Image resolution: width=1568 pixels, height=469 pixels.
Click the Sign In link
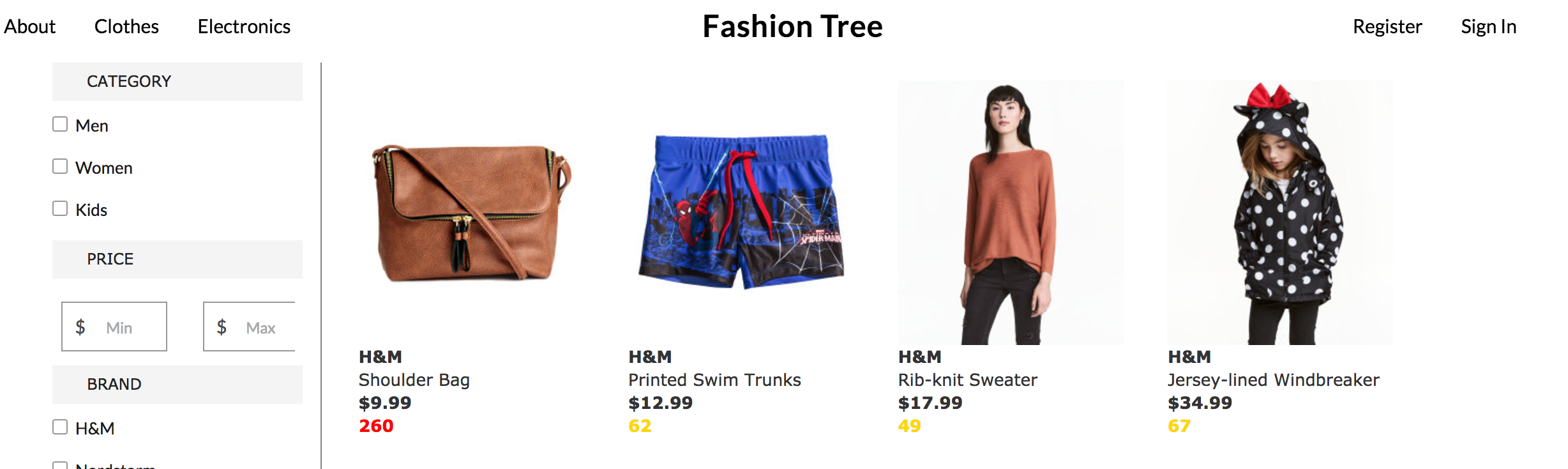(x=1488, y=26)
